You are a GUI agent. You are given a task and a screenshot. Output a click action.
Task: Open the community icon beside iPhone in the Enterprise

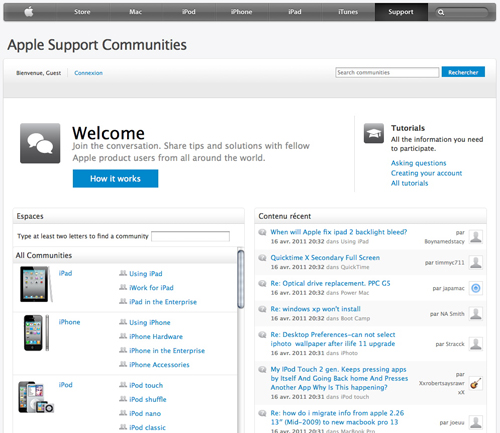coord(123,350)
